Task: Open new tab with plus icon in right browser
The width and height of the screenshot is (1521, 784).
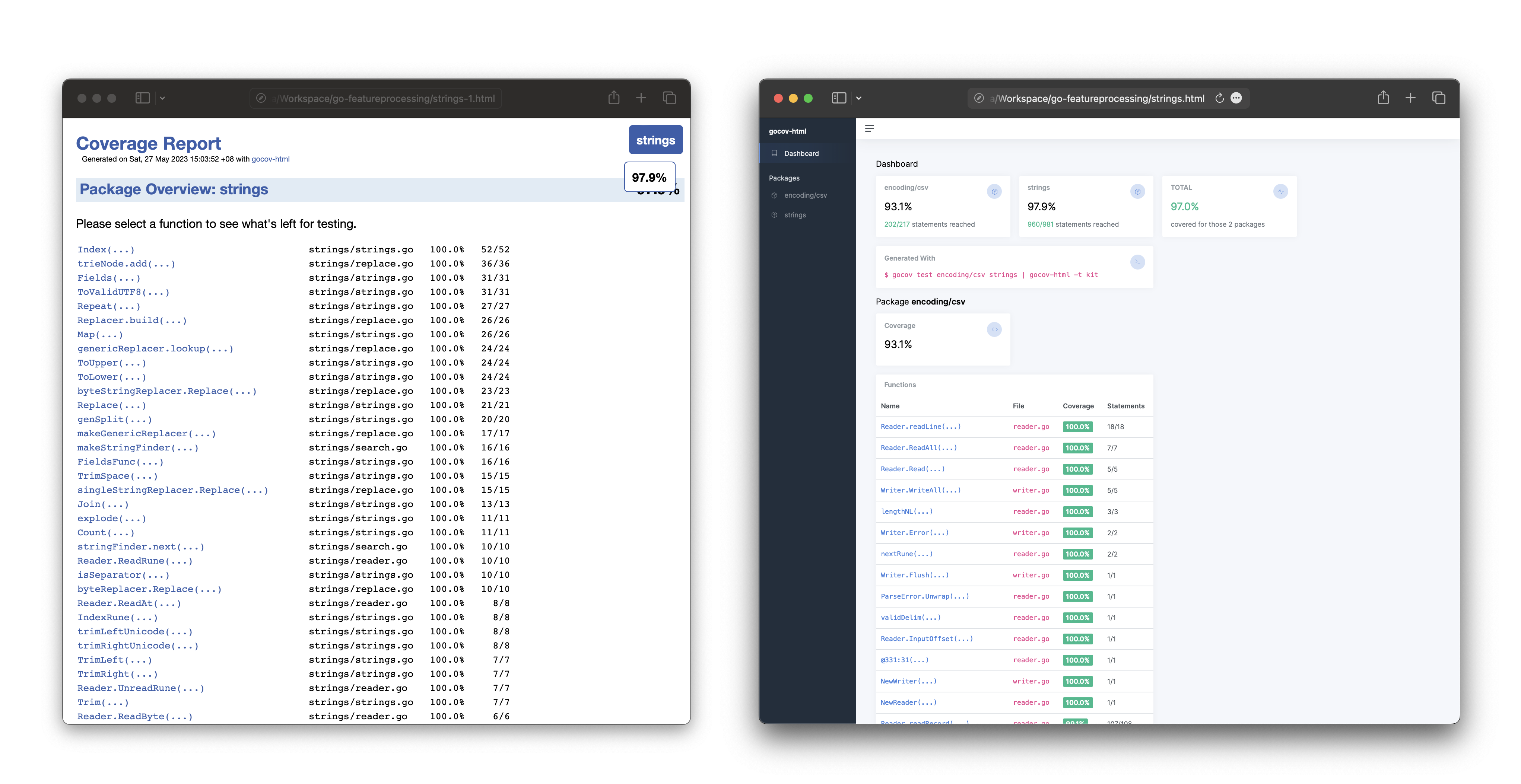Action: 1411,98
